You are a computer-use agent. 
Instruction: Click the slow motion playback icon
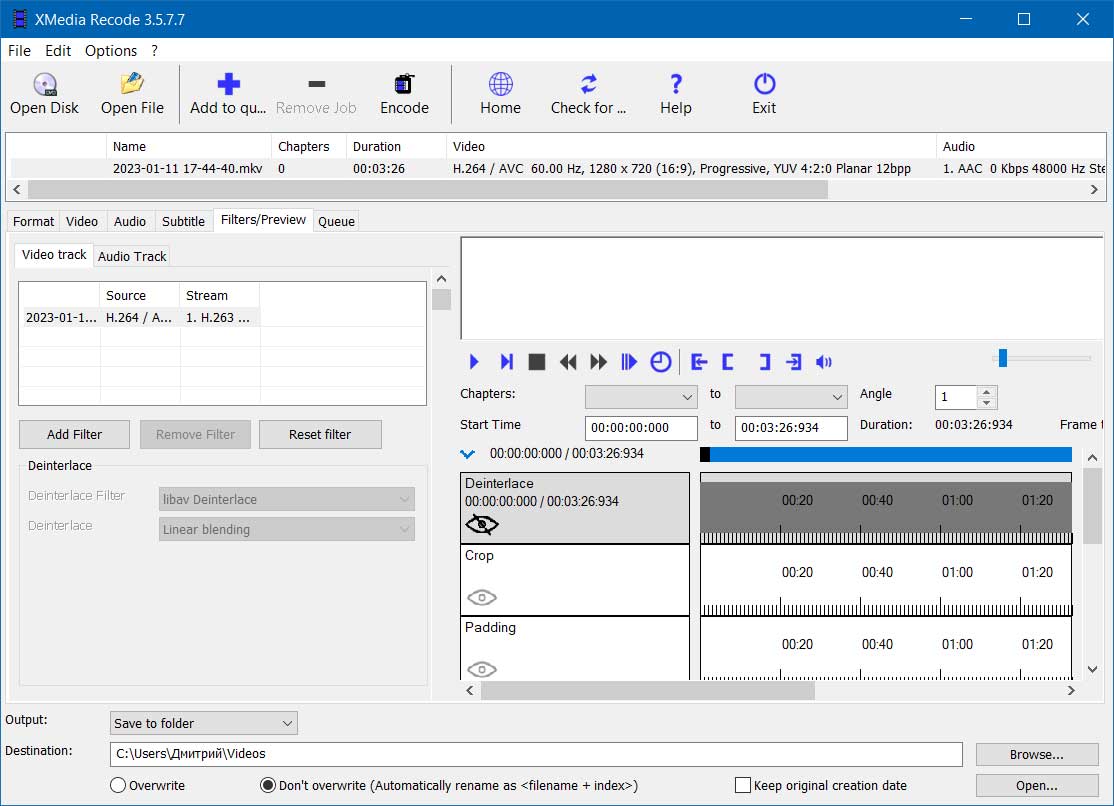click(x=629, y=362)
